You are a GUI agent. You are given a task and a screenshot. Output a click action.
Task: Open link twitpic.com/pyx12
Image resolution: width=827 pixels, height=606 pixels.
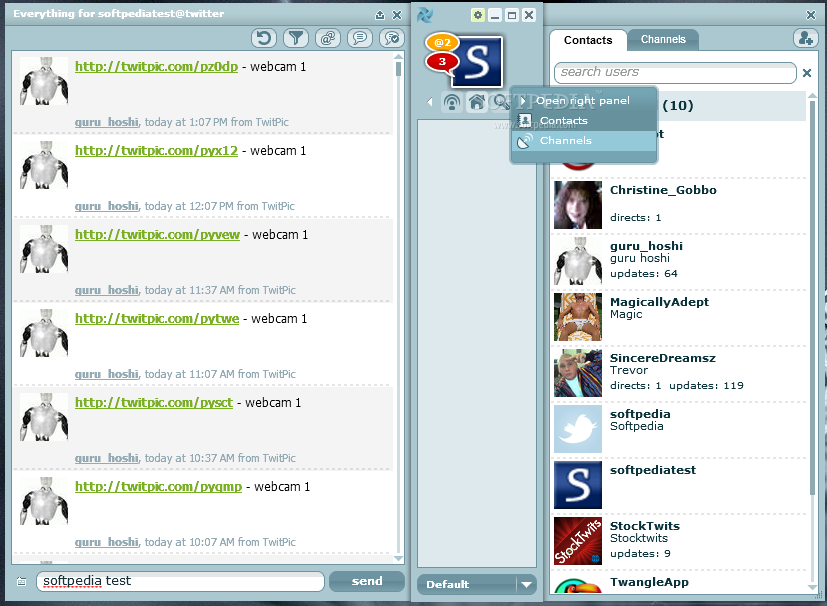(156, 150)
